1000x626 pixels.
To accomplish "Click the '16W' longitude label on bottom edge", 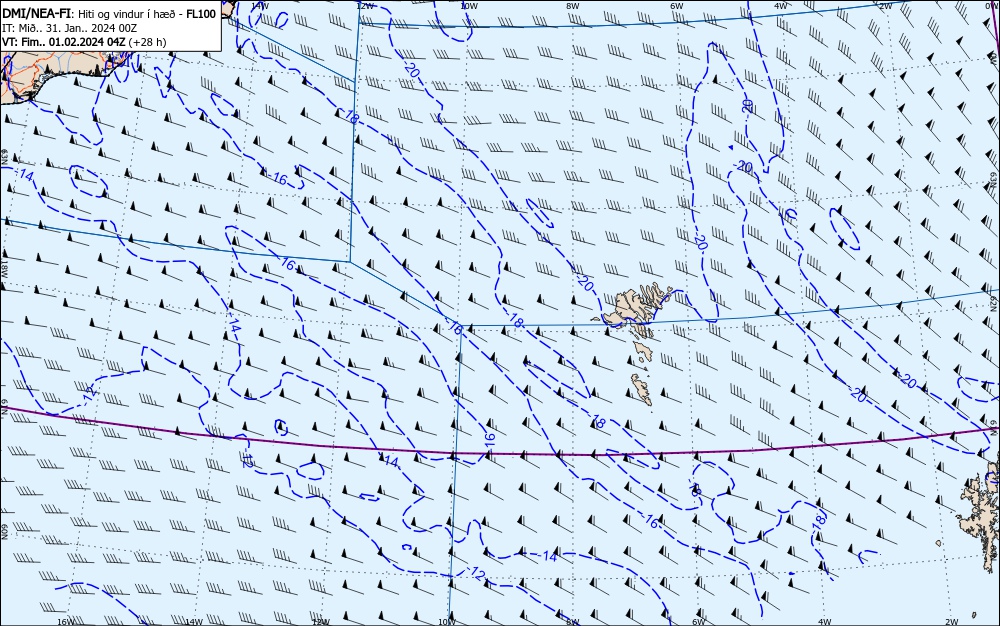I will (x=66, y=622).
